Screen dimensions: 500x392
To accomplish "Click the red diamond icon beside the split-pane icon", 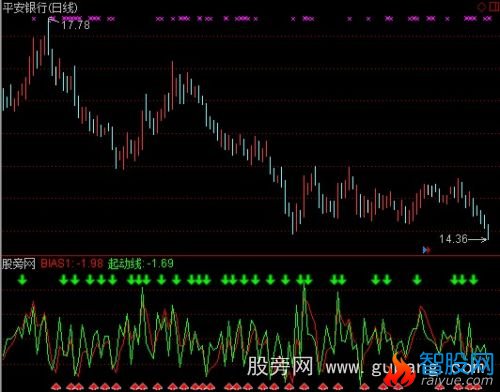I will [482, 7].
